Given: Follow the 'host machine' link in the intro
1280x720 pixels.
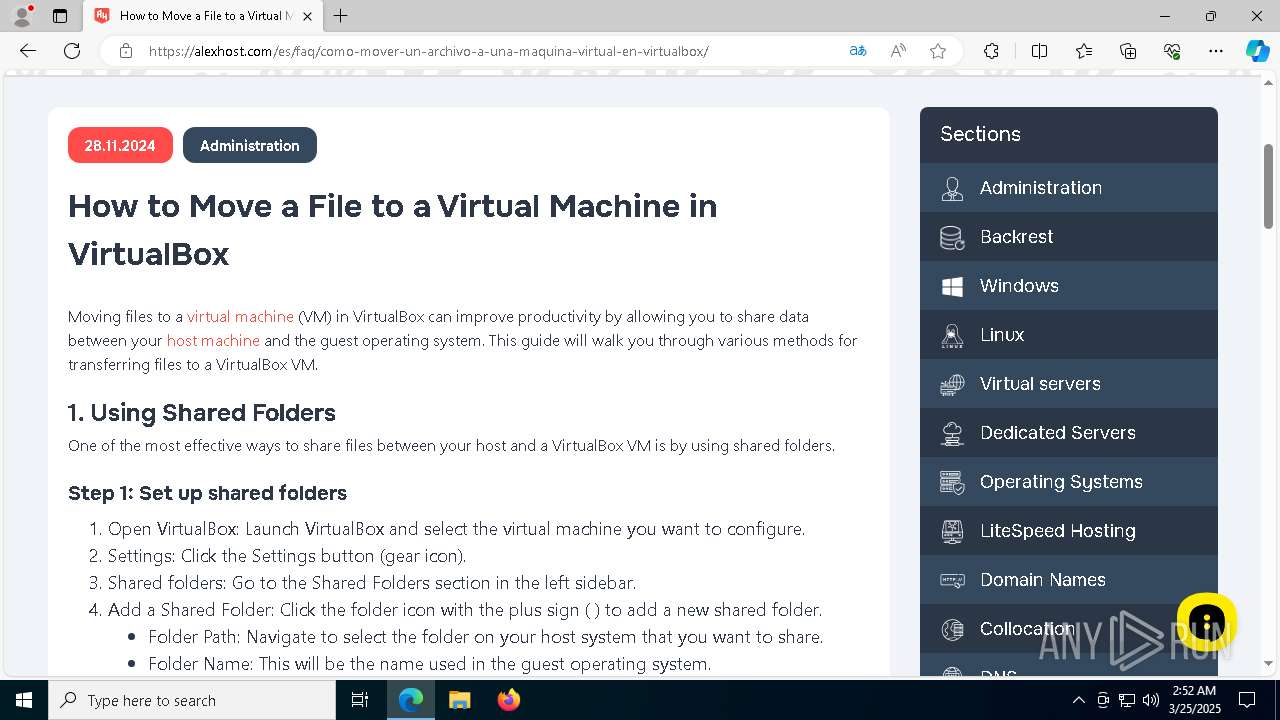Looking at the screenshot, I should click(213, 340).
